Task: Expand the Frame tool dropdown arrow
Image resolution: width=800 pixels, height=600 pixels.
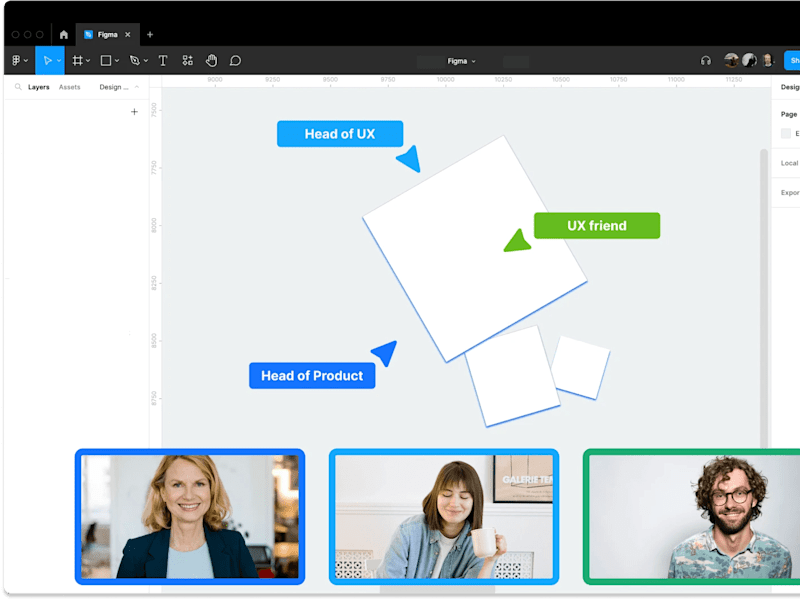Action: coord(88,61)
